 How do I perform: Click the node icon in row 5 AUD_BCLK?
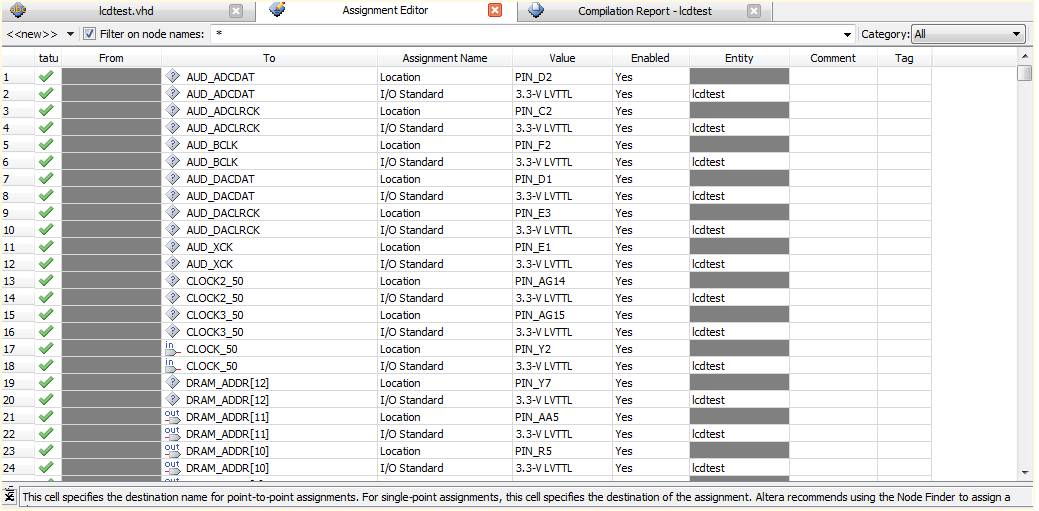point(172,144)
